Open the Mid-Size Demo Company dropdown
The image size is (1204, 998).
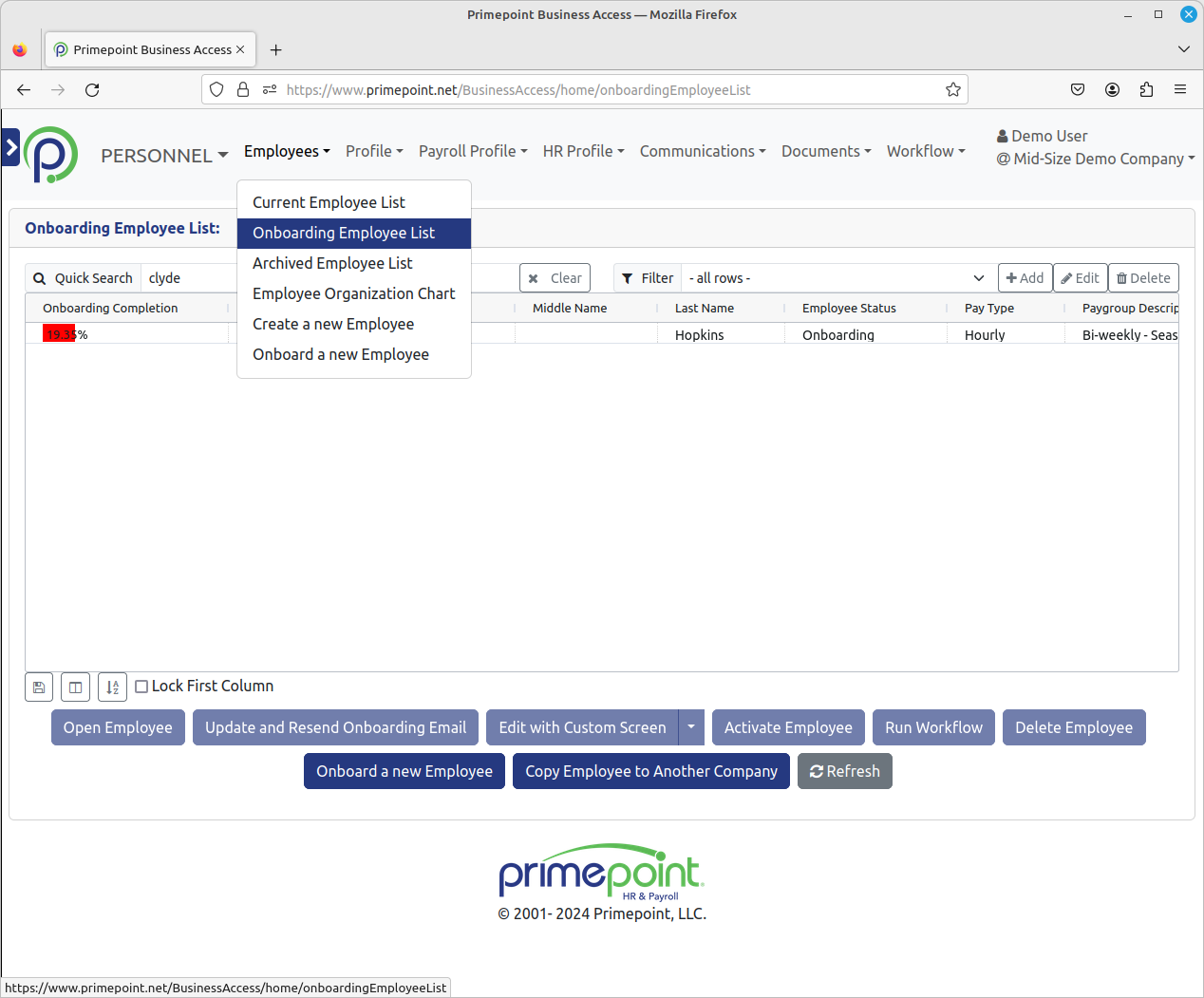click(1096, 159)
